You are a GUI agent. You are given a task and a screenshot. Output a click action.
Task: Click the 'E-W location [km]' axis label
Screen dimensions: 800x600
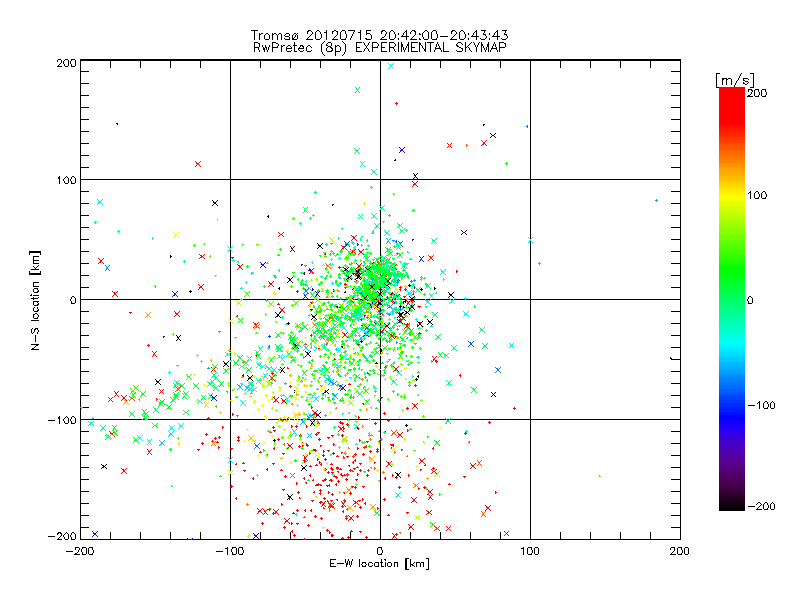point(379,564)
